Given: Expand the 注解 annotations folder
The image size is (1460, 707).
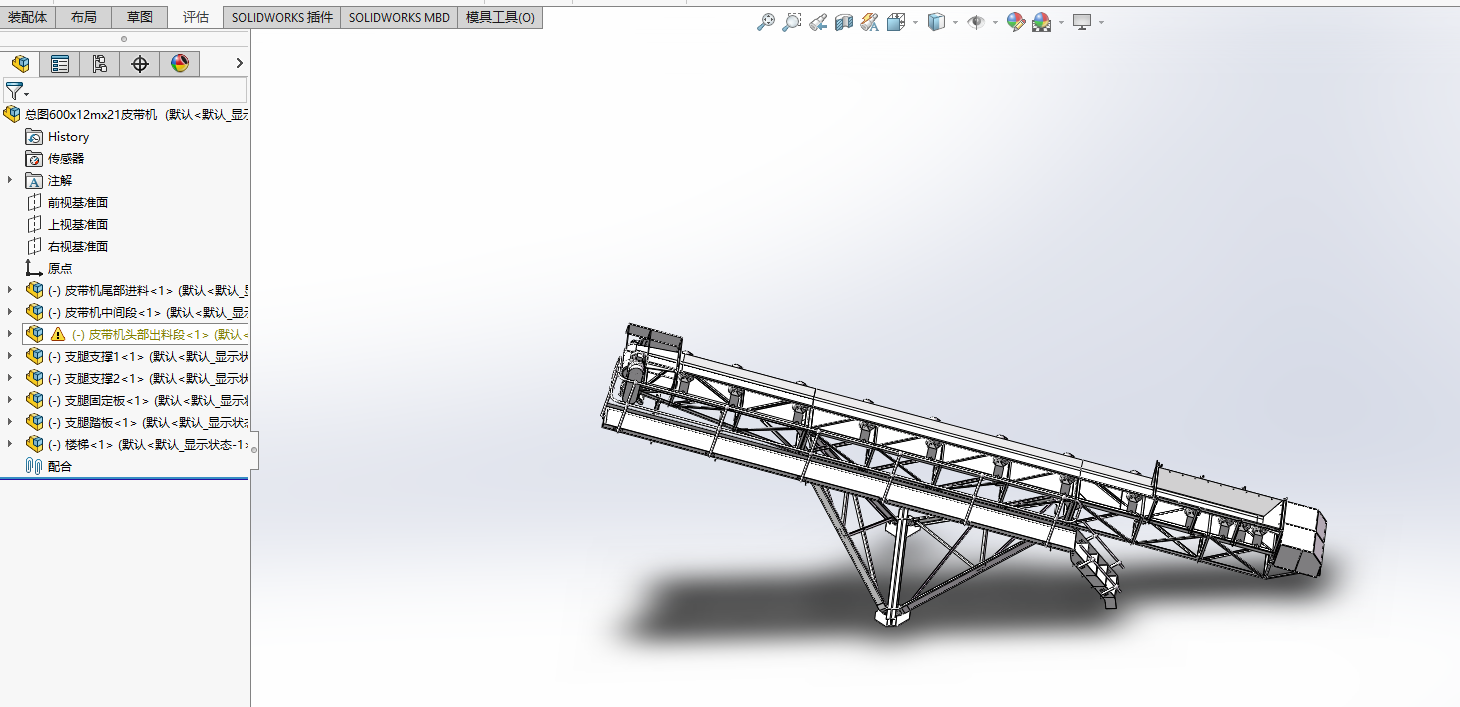Looking at the screenshot, I should (10, 180).
